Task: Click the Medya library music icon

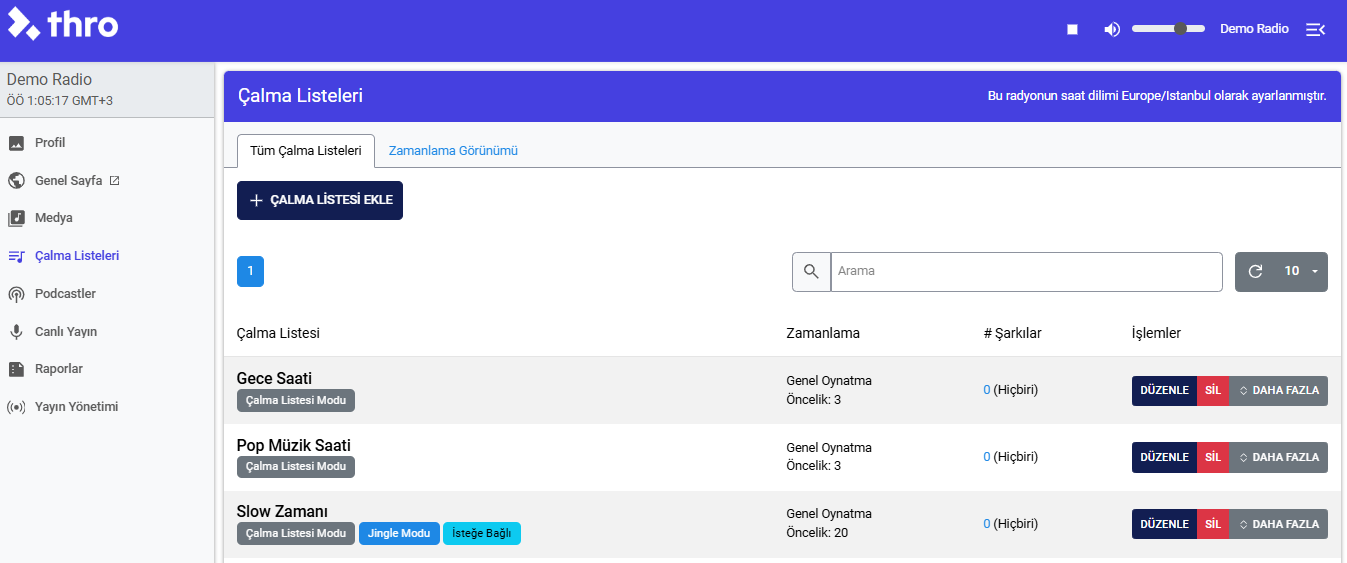Action: pos(16,218)
